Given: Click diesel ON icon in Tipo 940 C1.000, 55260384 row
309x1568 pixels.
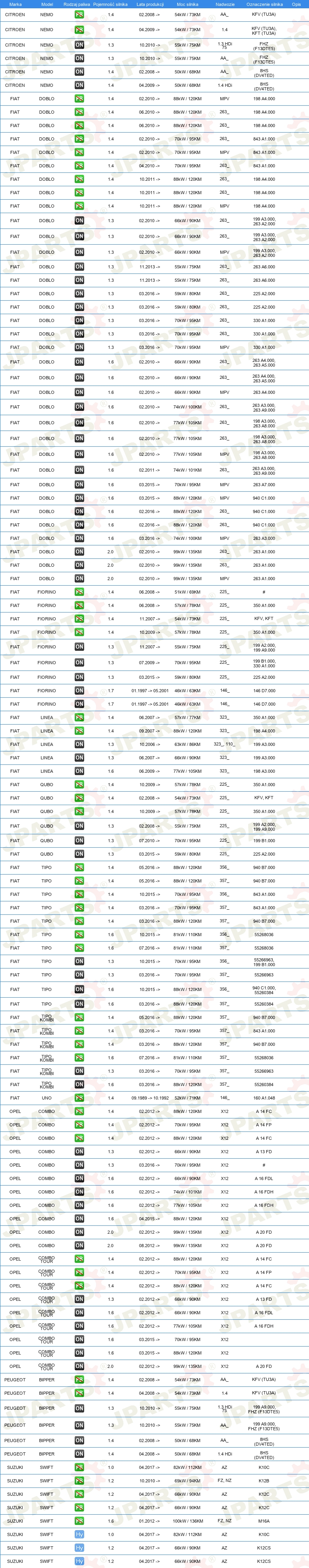Looking at the screenshot, I should click(79, 989).
